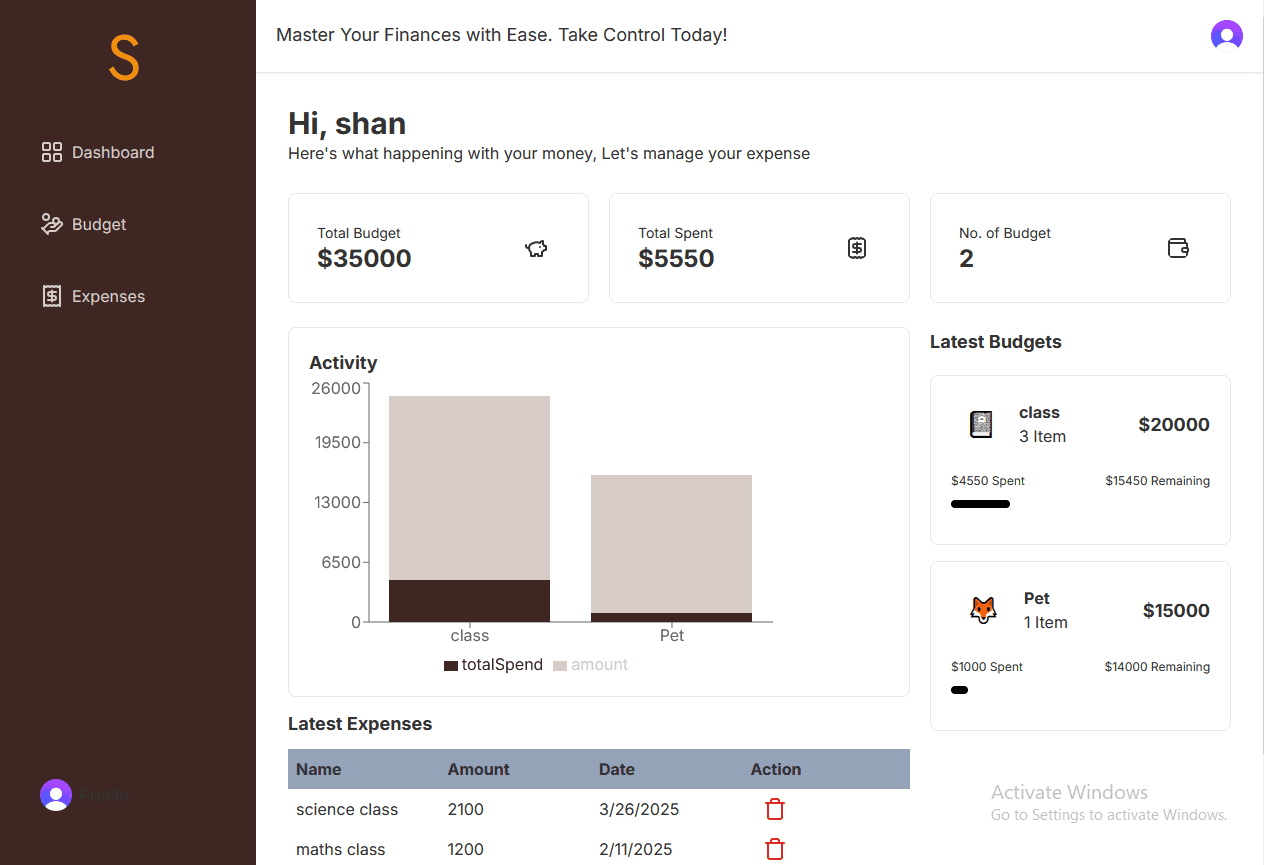Image resolution: width=1264 pixels, height=865 pixels.
Task: Click the class x-axis label on chart
Action: pyautogui.click(x=470, y=636)
